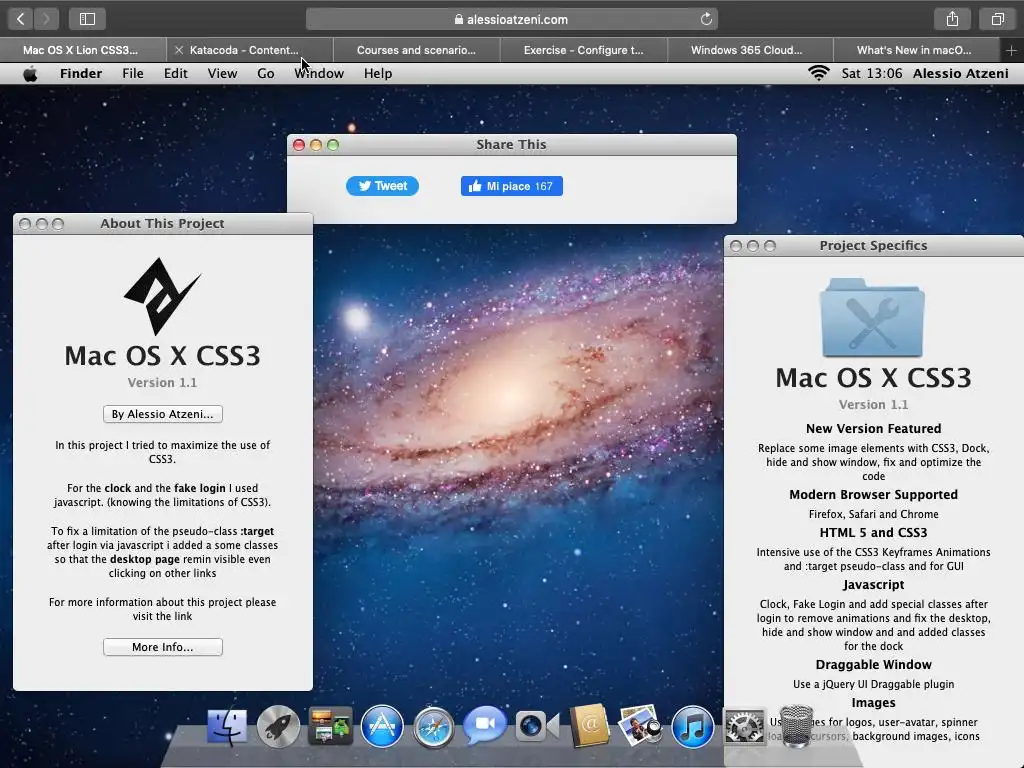
Task: Open the Address Book dock icon
Action: (x=589, y=725)
